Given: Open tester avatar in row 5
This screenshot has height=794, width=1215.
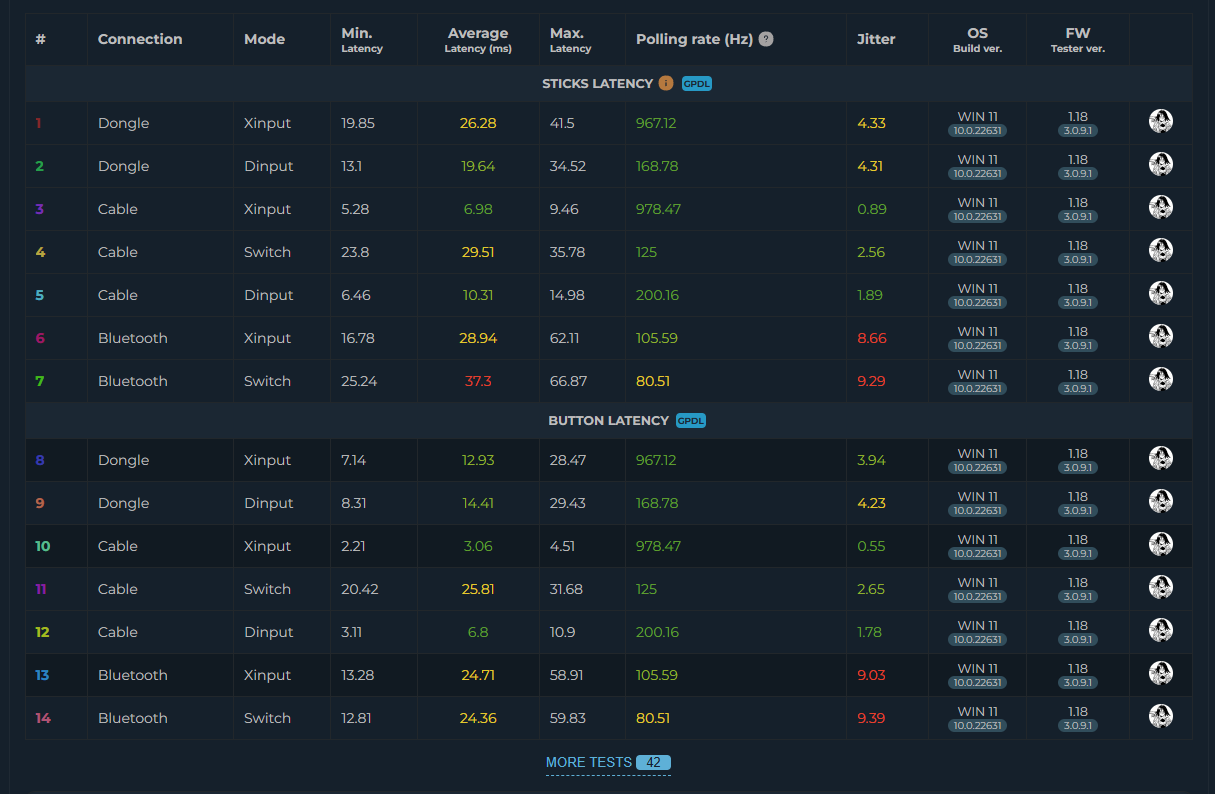Looking at the screenshot, I should click(1161, 294).
